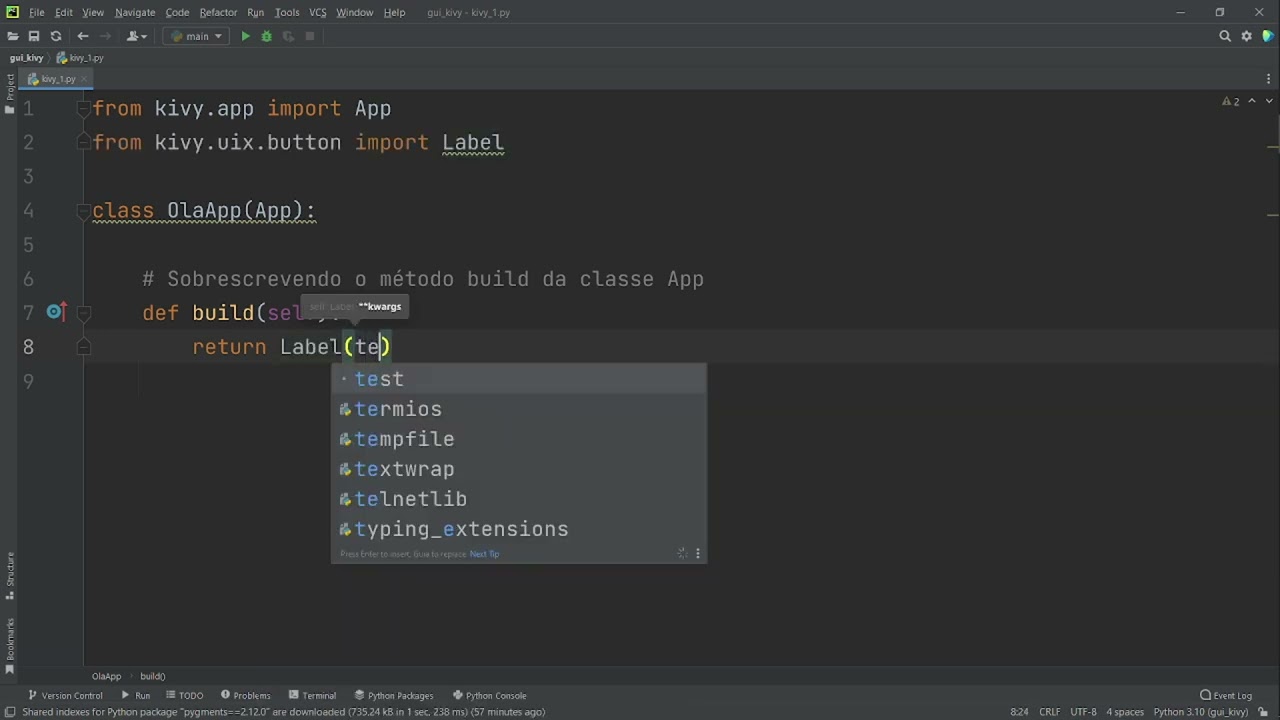Open the user account dropdown in toolbar
Screen dimensions: 1280x720
pyautogui.click(x=137, y=36)
